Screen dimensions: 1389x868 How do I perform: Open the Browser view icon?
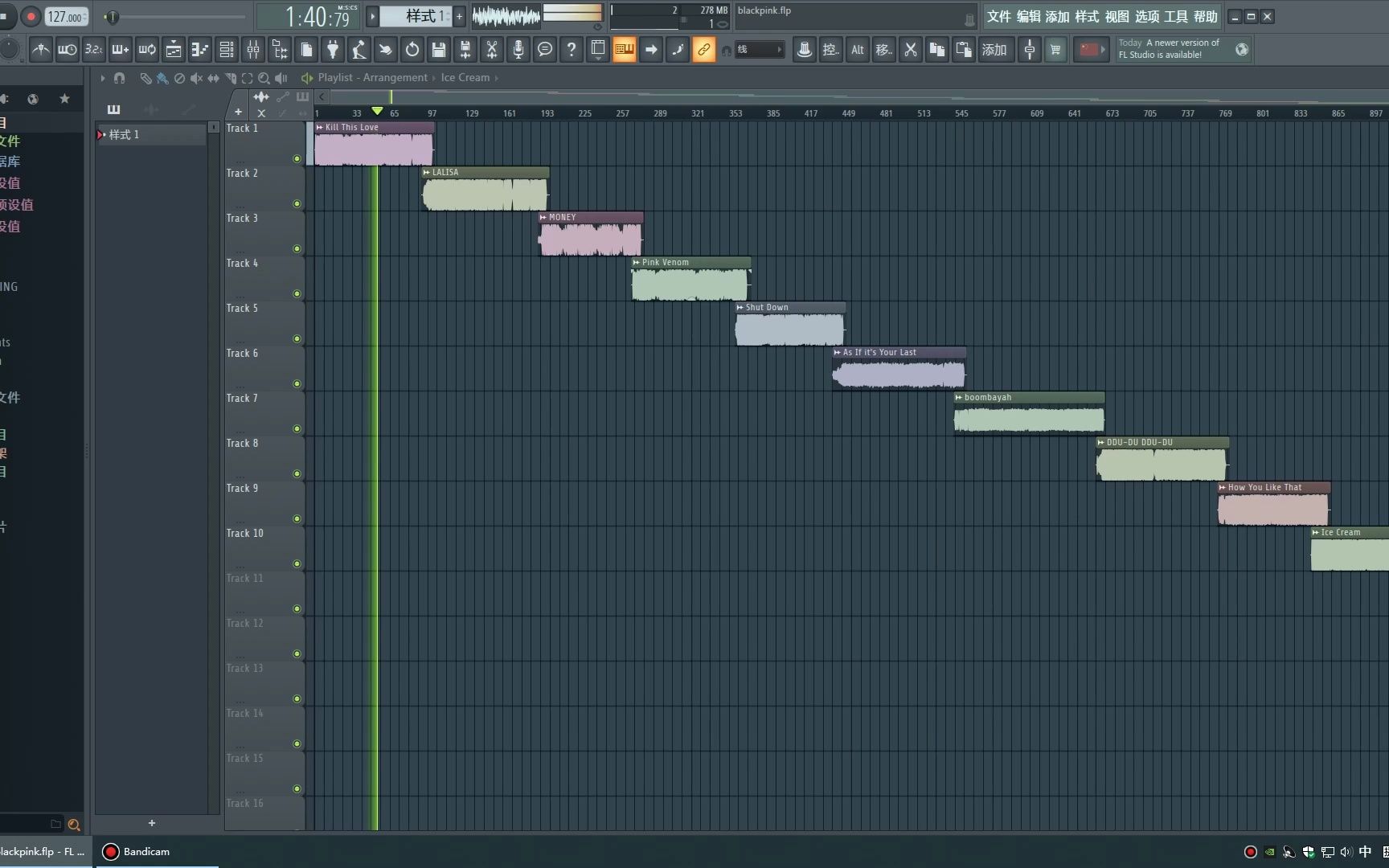pyautogui.click(x=280, y=50)
